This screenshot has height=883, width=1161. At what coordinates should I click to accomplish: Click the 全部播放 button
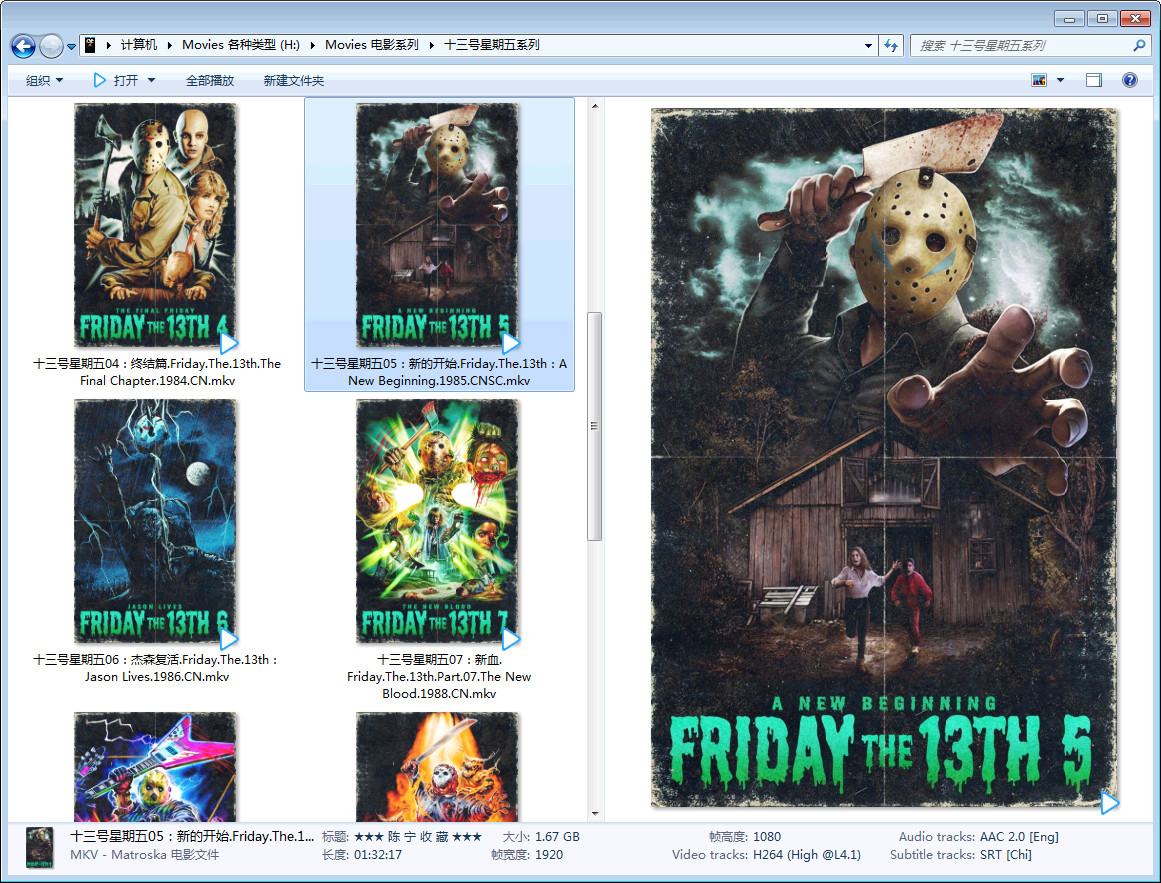[x=210, y=81]
